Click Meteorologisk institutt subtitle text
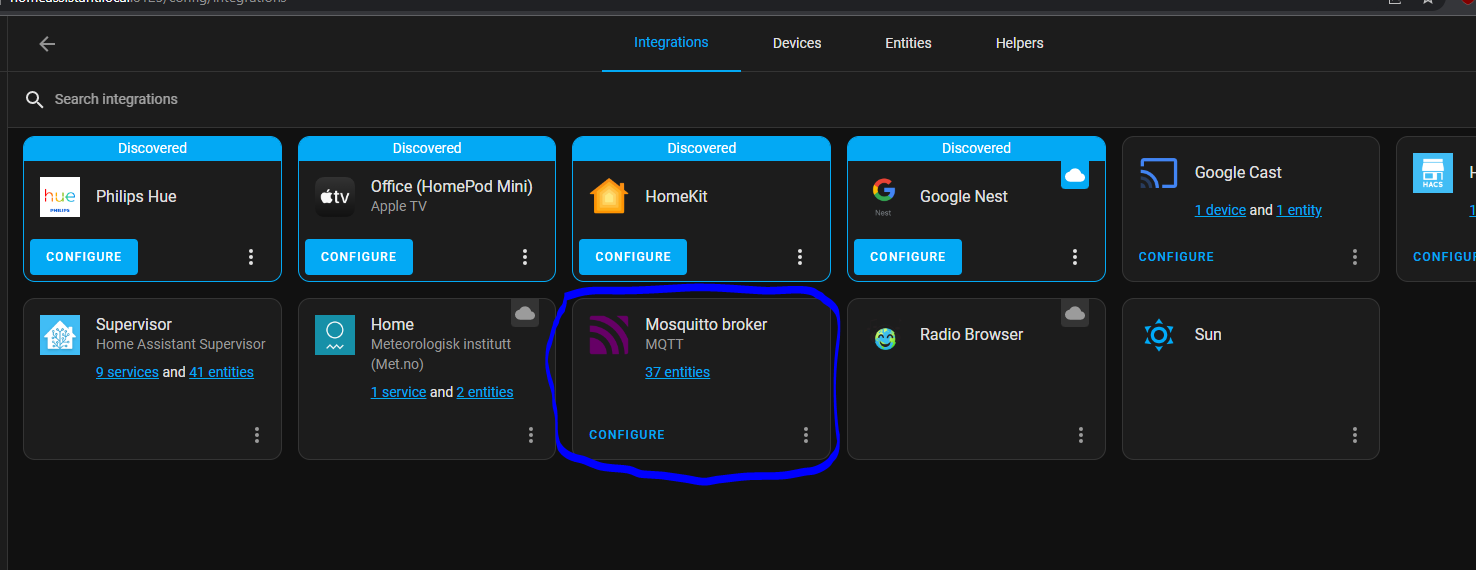 pos(441,354)
